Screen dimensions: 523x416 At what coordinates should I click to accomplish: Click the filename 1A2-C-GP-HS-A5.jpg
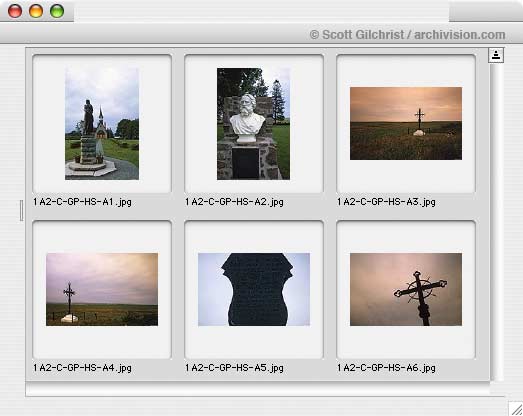click(234, 368)
